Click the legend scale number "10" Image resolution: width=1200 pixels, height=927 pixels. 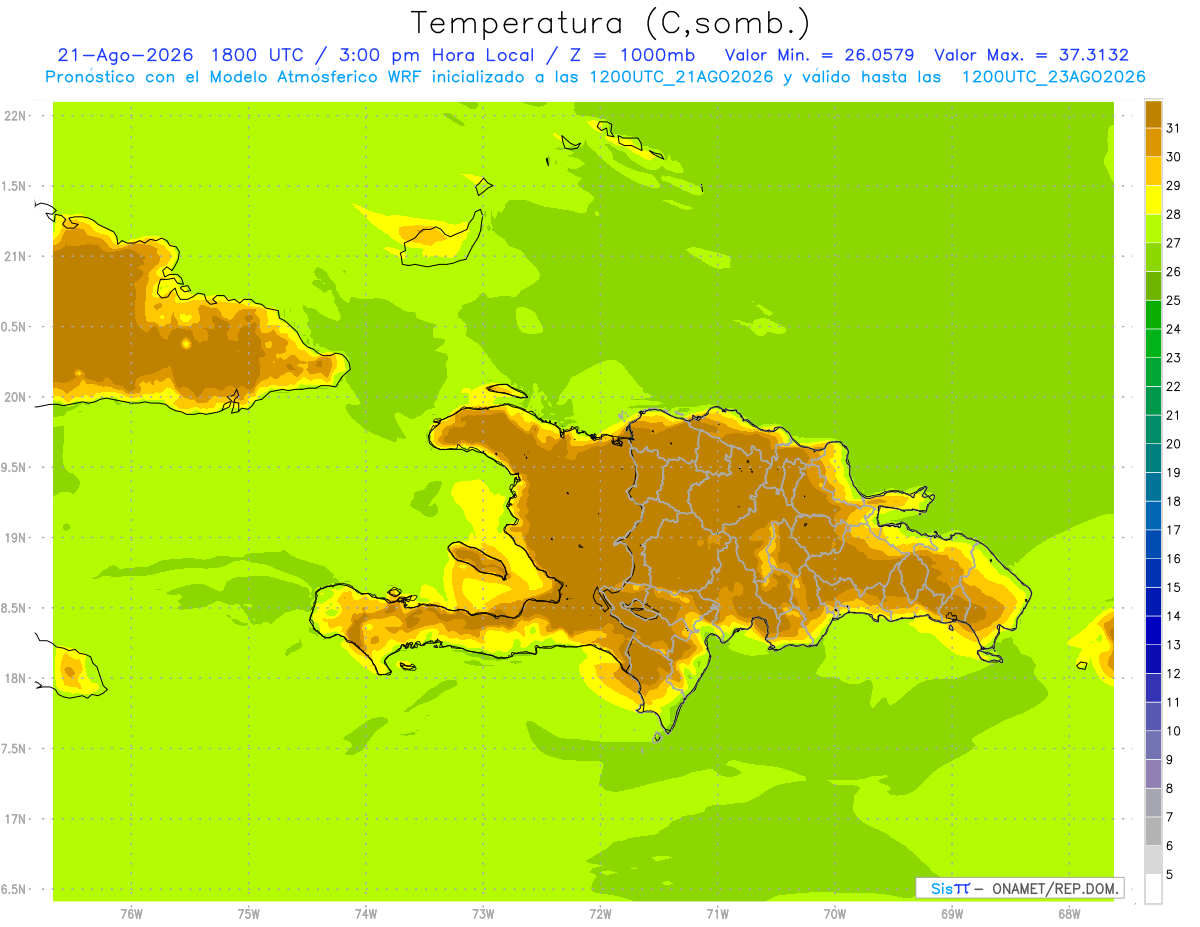[1173, 731]
